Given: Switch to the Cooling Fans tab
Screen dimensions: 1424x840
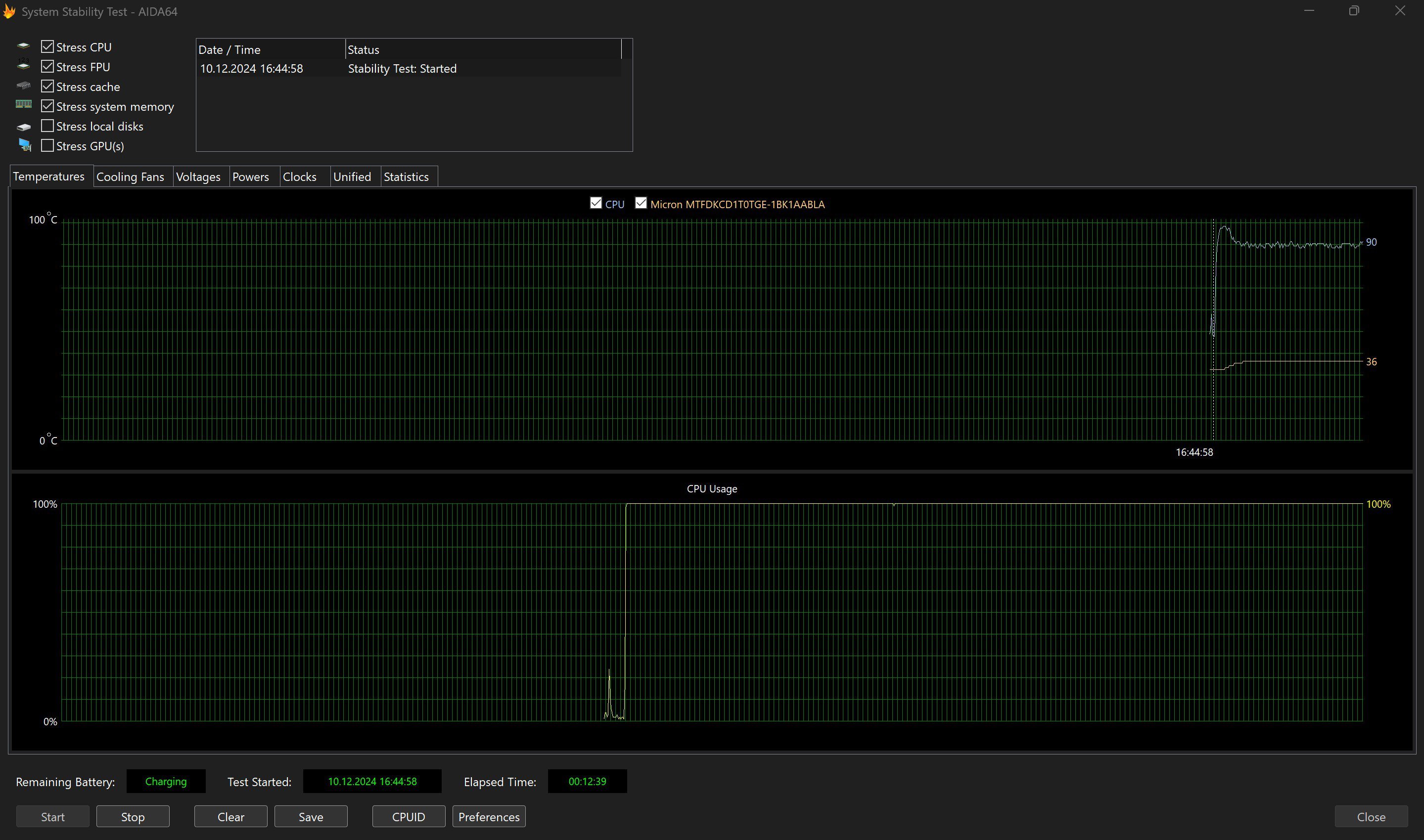Looking at the screenshot, I should point(130,176).
